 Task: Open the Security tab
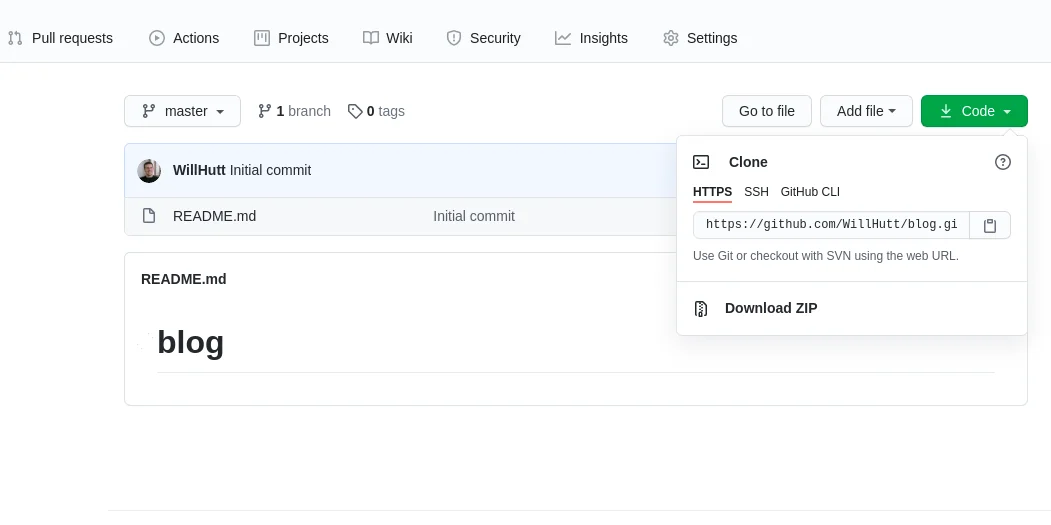pyautogui.click(x=483, y=38)
